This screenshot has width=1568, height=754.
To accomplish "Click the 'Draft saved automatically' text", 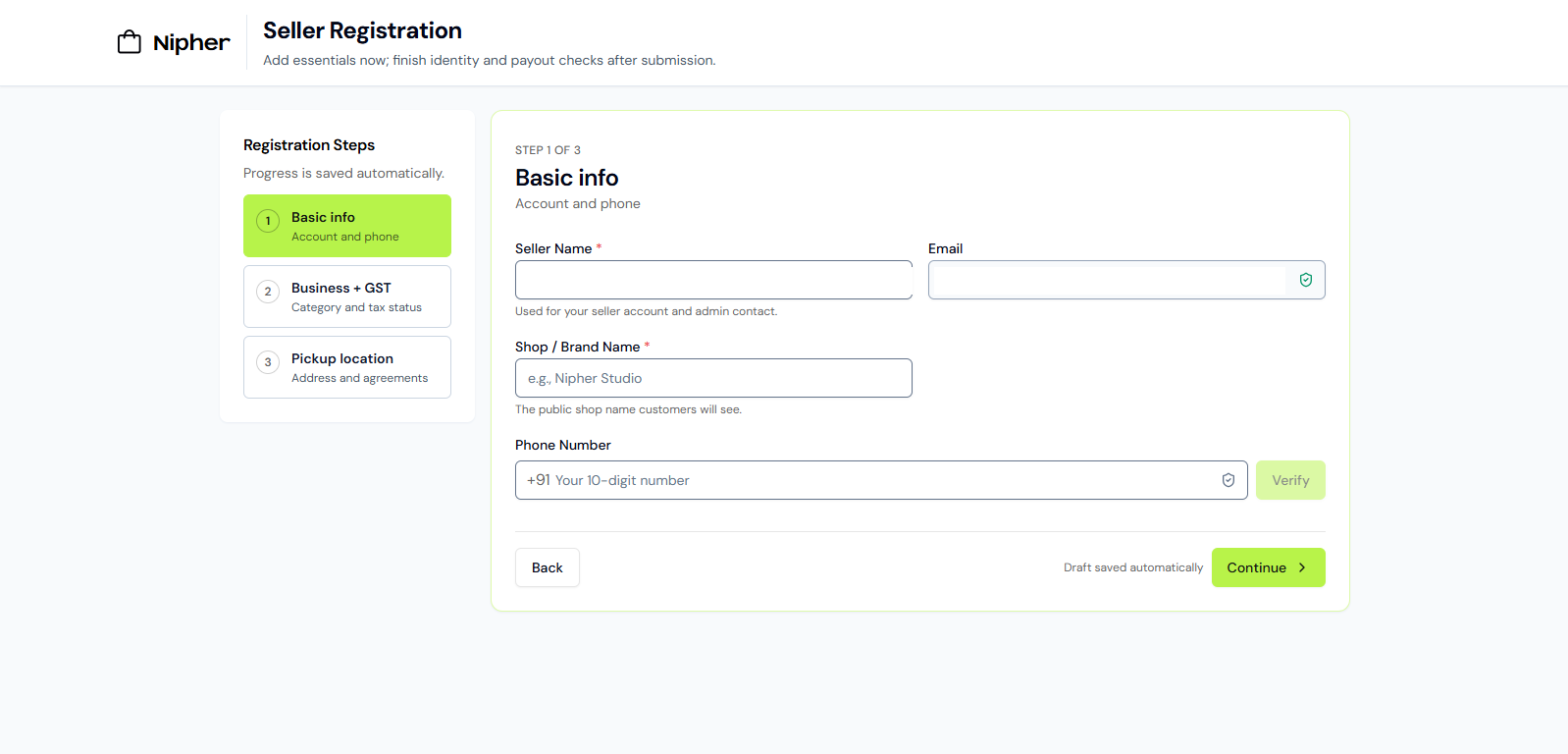I will (x=1133, y=567).
